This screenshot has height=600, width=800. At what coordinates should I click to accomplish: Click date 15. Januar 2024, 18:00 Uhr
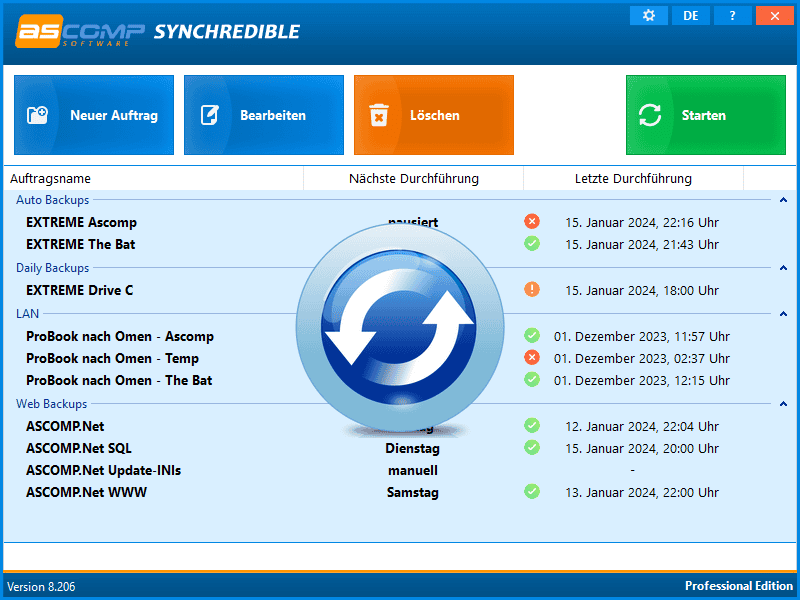click(642, 291)
